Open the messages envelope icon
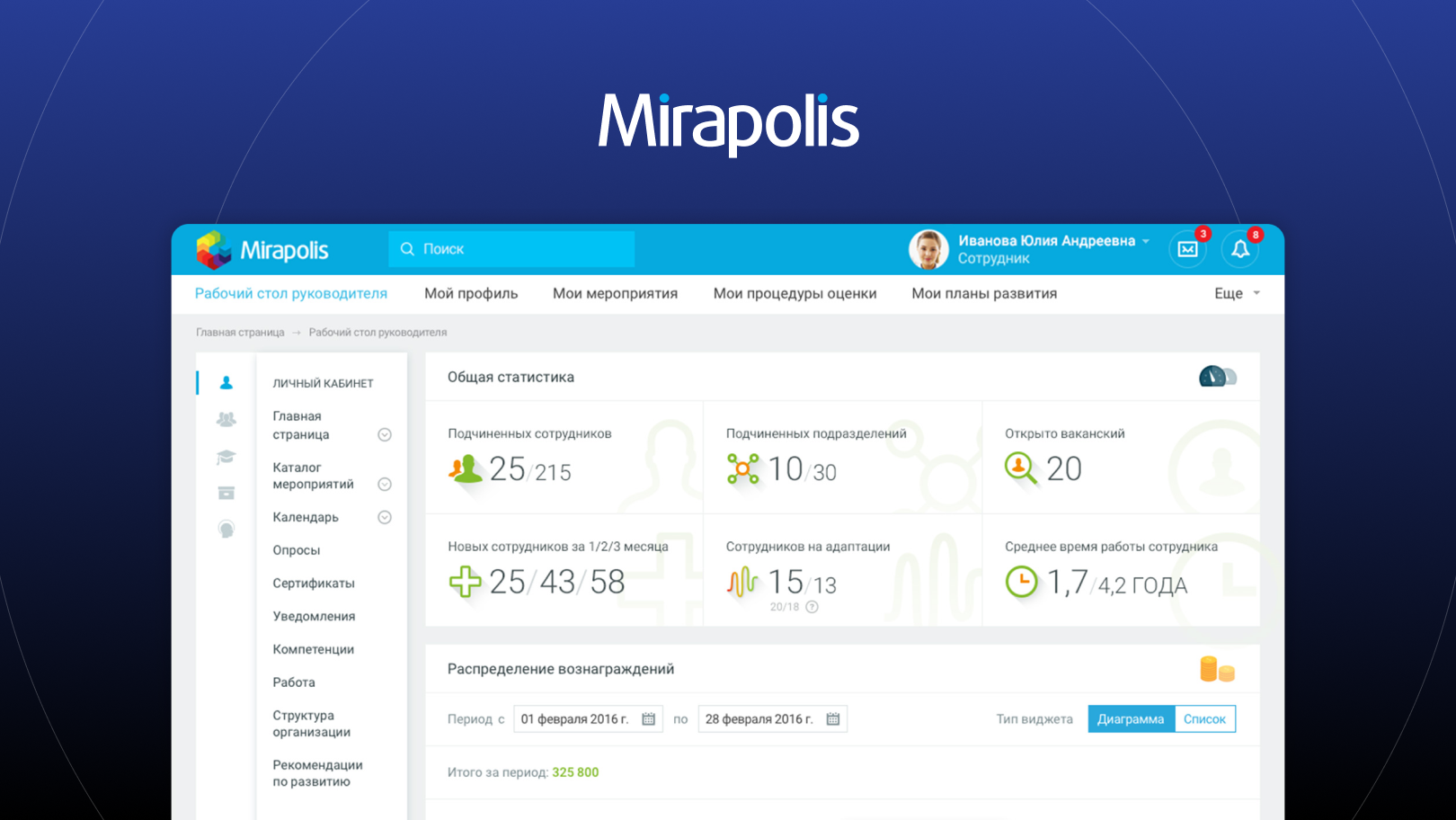 click(1187, 249)
